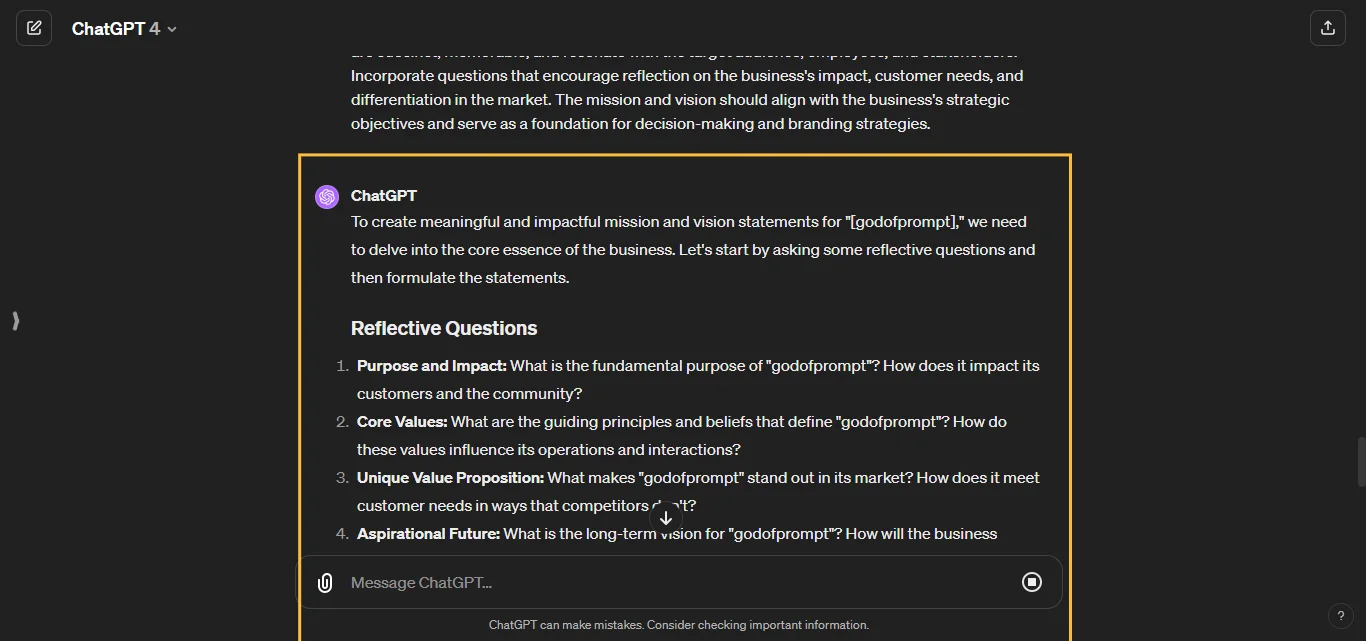
Task: Click the Reflective Questions heading
Action: click(444, 328)
